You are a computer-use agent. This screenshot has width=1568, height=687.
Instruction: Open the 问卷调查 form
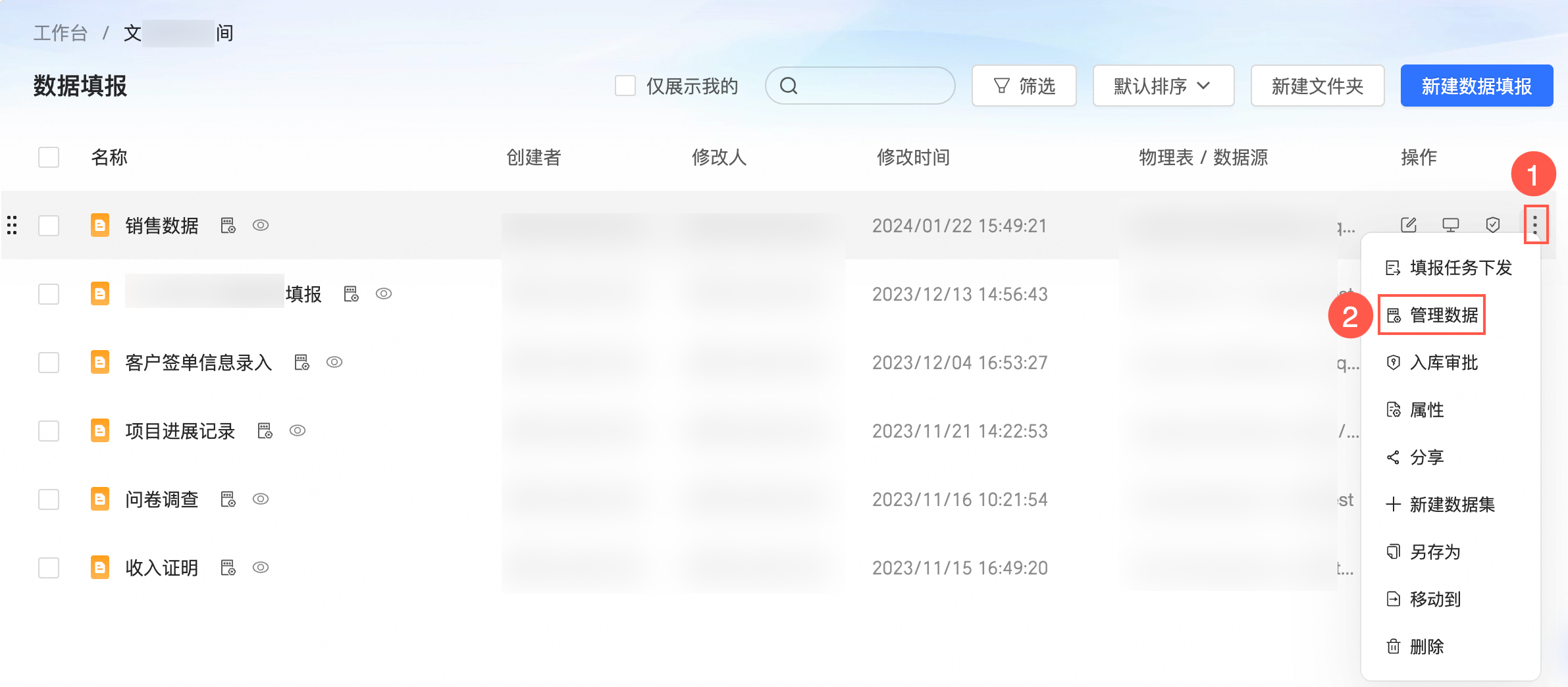click(162, 499)
